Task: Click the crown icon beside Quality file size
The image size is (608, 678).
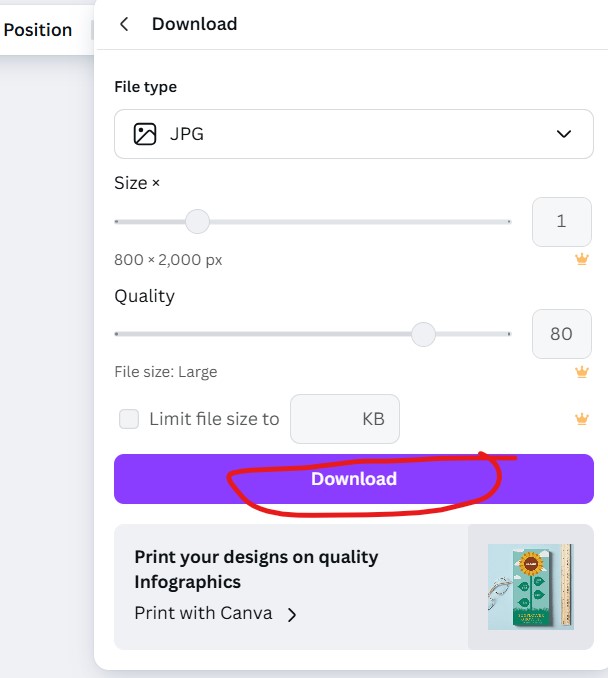Action: pos(582,372)
